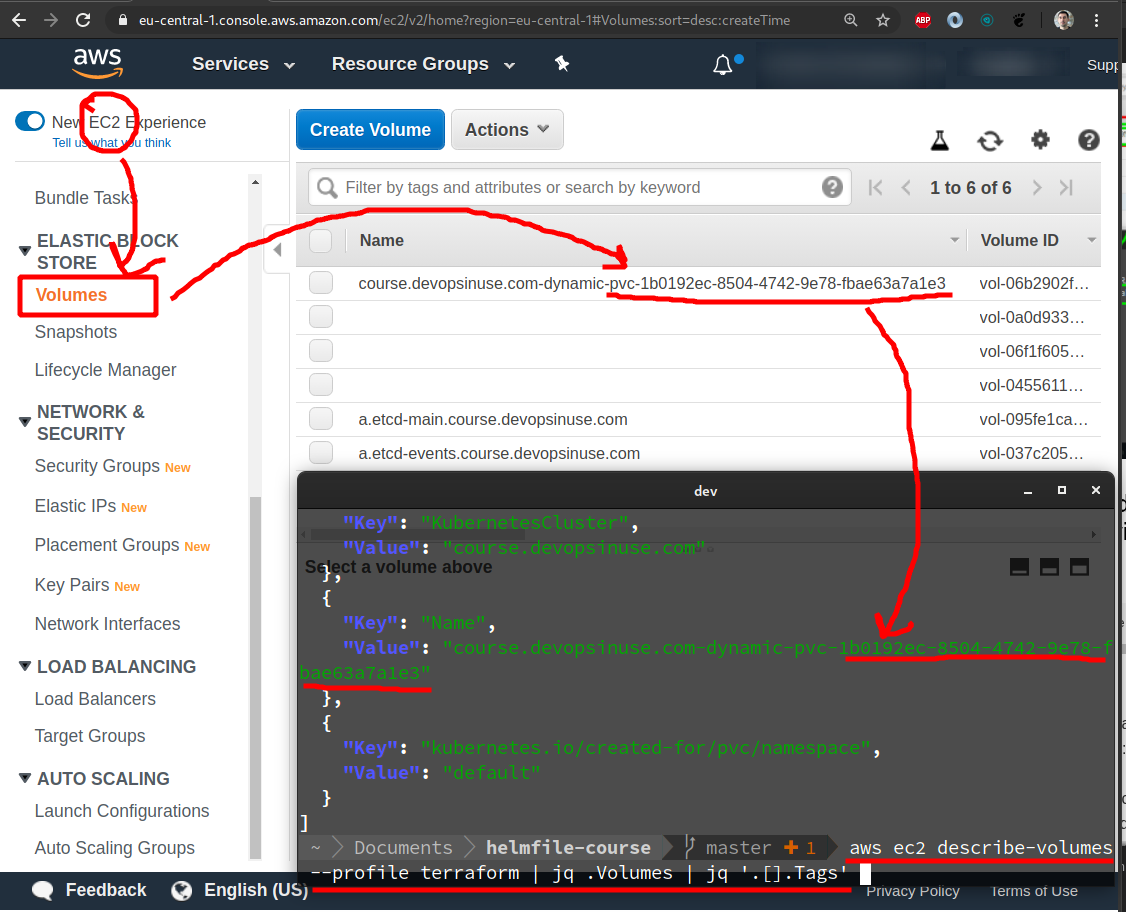Open Snapshots in the sidebar
The image size is (1126, 912).
tap(75, 332)
